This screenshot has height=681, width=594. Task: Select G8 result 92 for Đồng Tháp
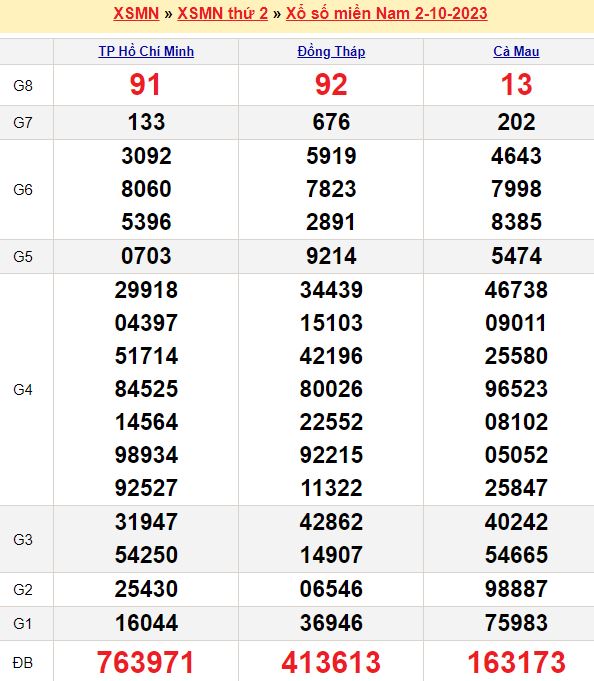point(331,85)
